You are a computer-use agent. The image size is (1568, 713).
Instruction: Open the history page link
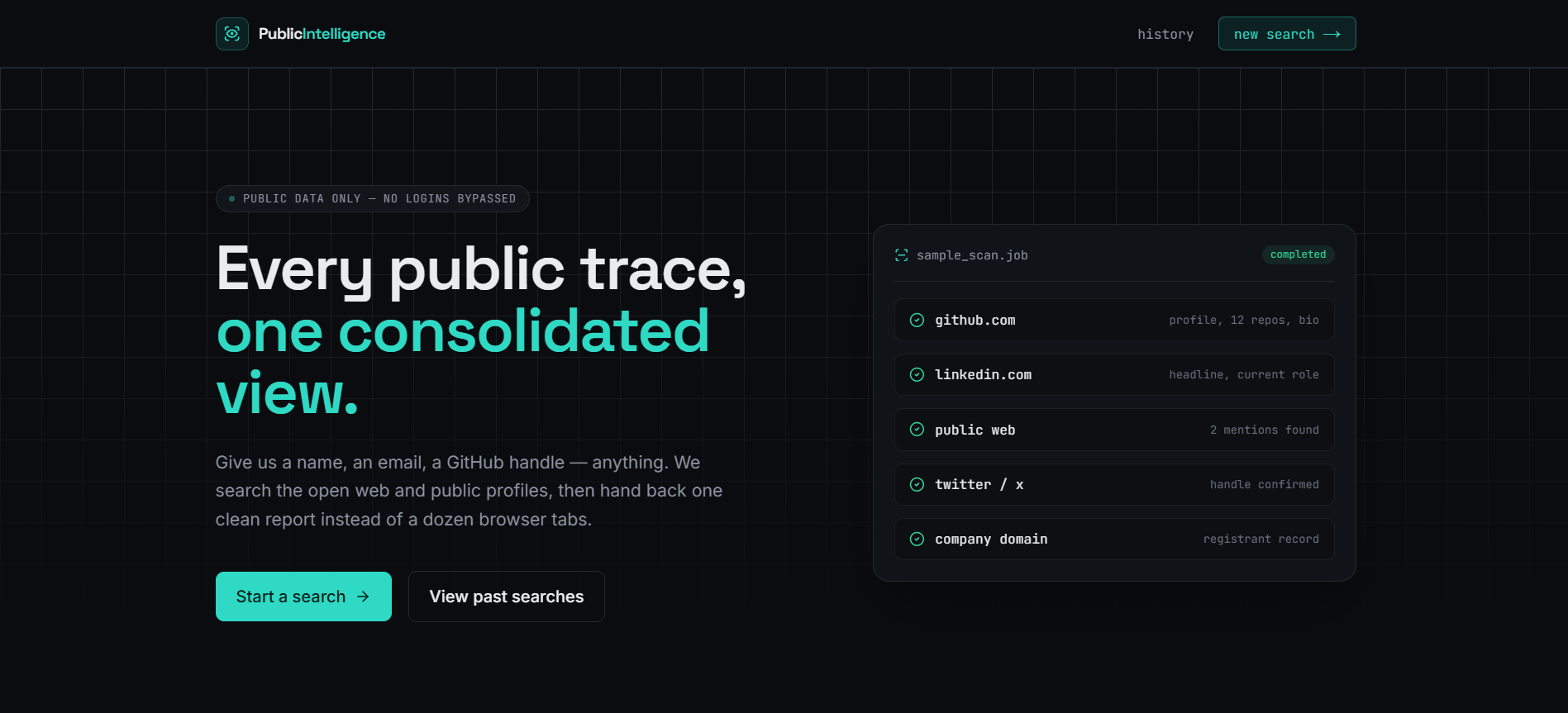[x=1165, y=34]
